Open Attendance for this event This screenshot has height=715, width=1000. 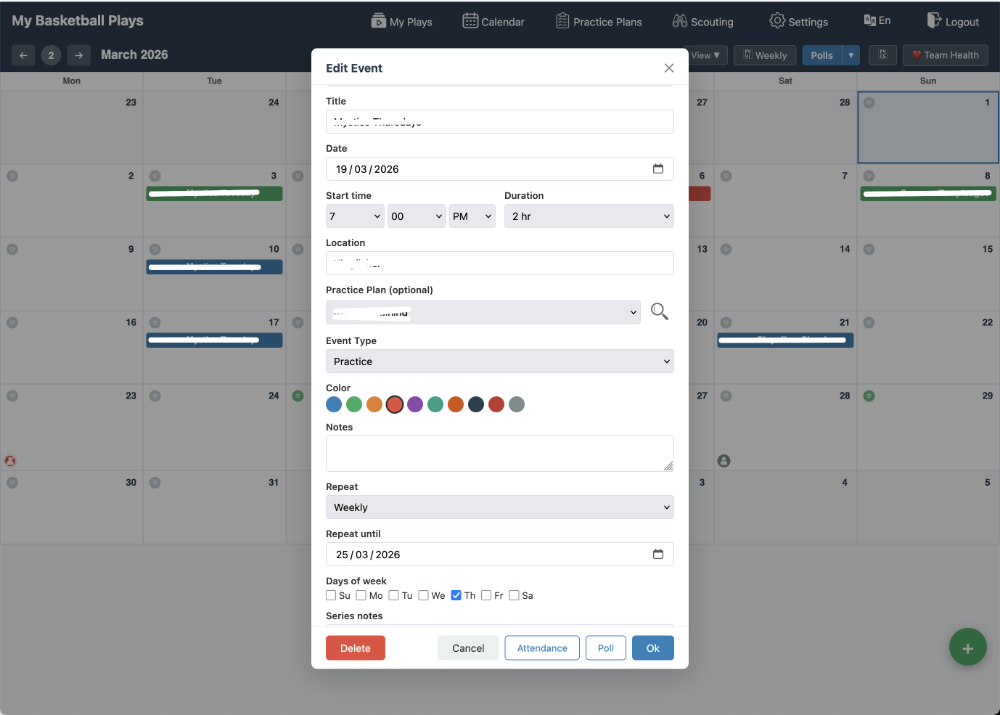click(541, 647)
